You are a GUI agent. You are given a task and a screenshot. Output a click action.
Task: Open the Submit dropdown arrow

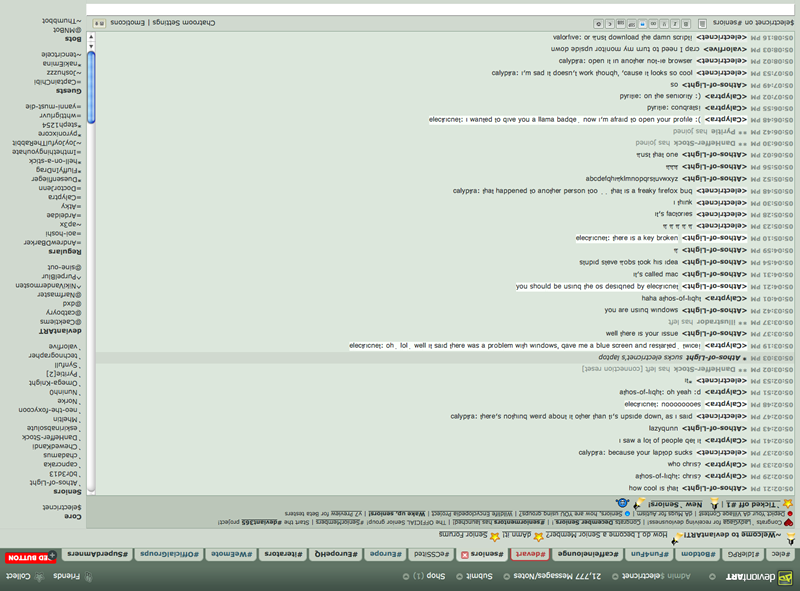459,577
